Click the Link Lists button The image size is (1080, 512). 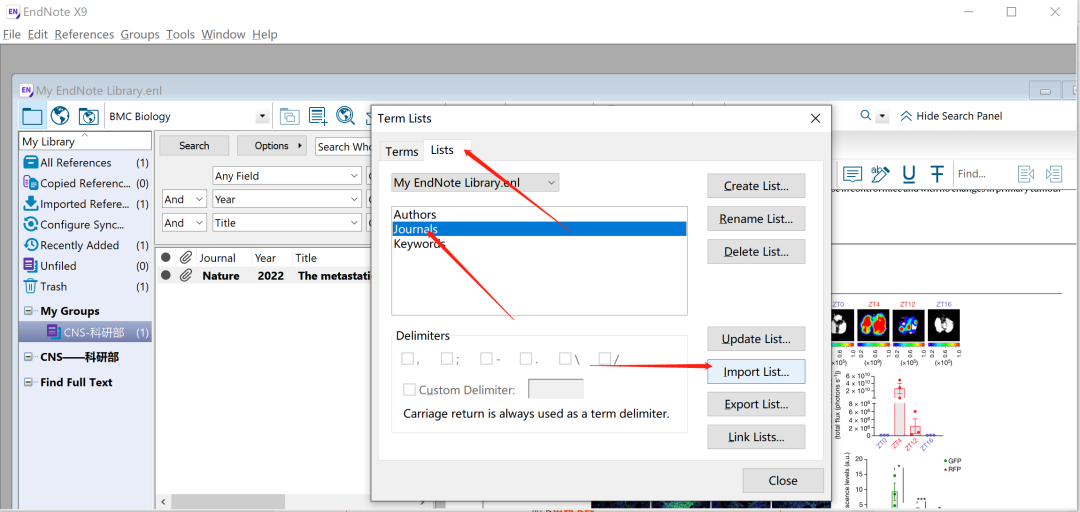756,437
